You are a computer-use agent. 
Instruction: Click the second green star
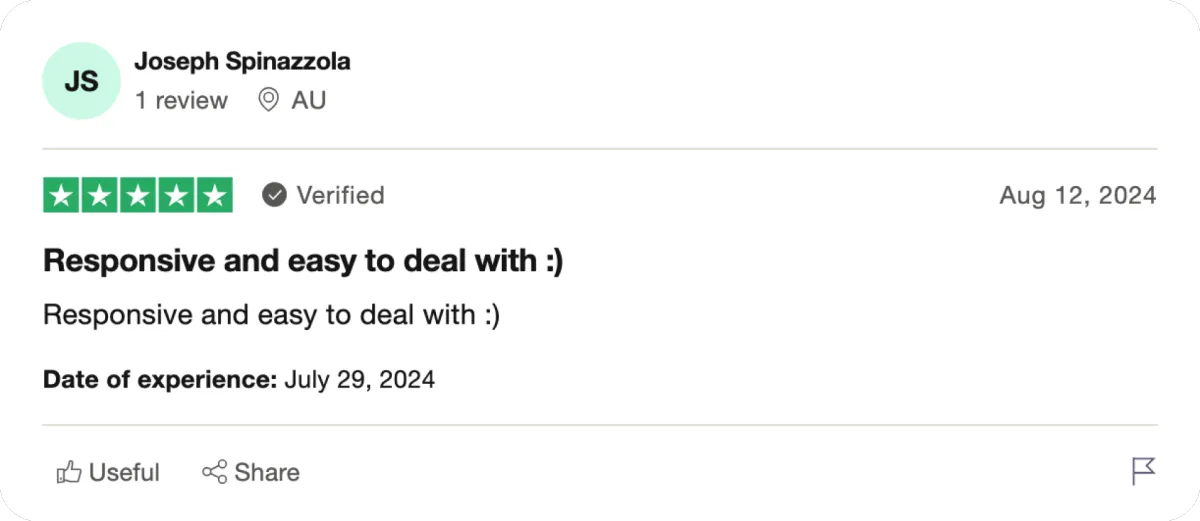[100, 195]
